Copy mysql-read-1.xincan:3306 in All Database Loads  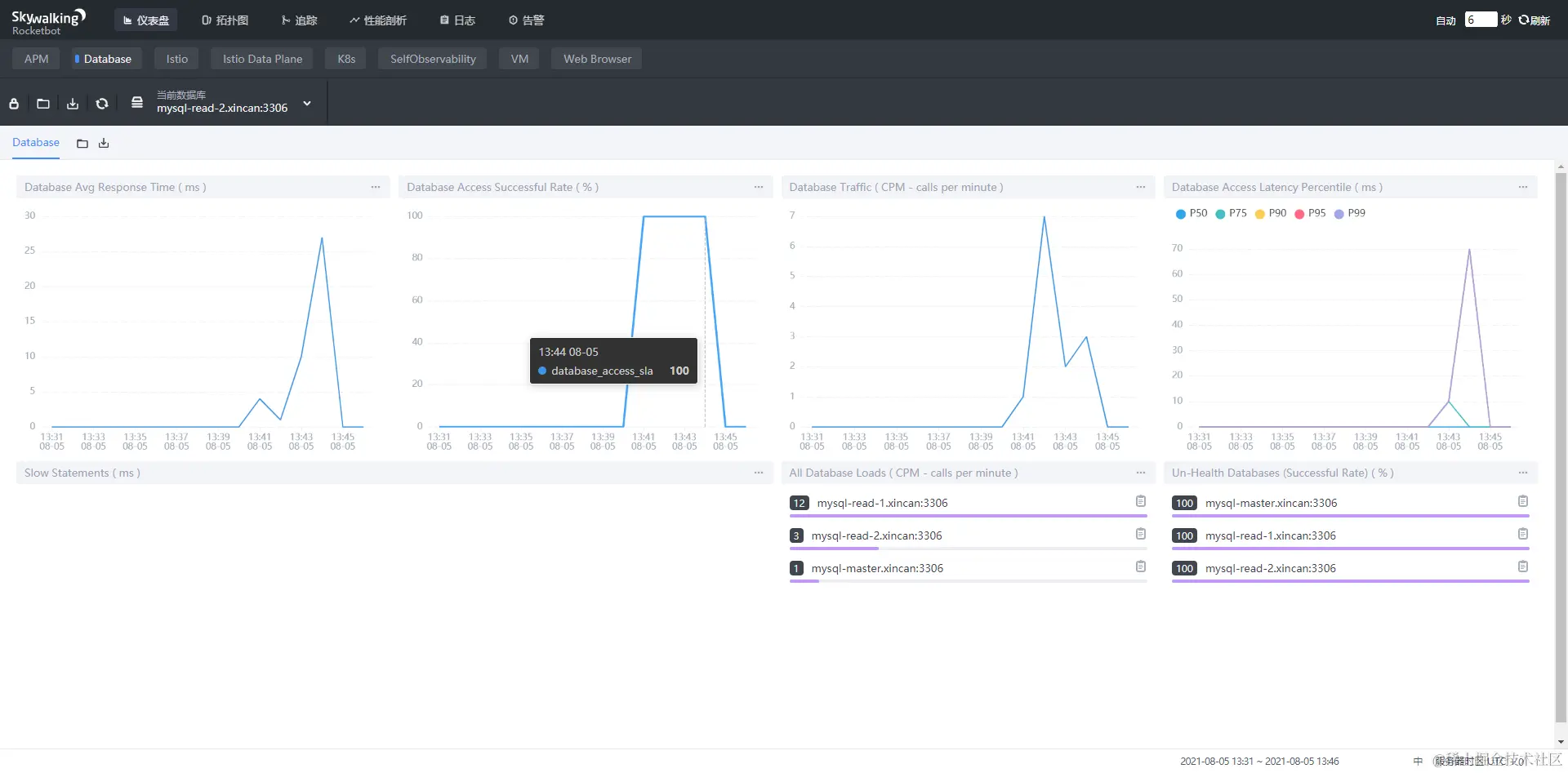1141,501
